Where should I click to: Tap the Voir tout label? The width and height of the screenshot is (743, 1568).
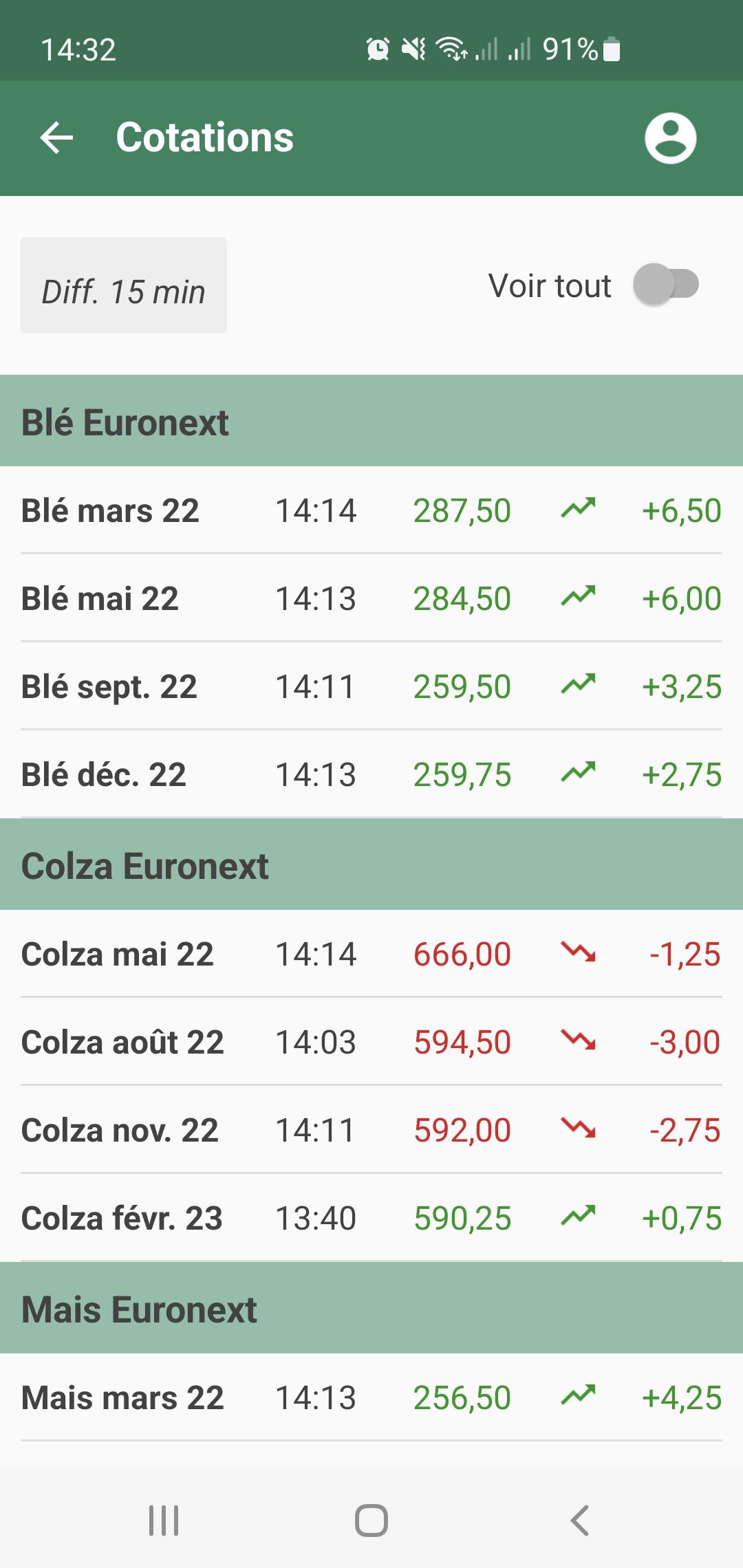coord(550,285)
